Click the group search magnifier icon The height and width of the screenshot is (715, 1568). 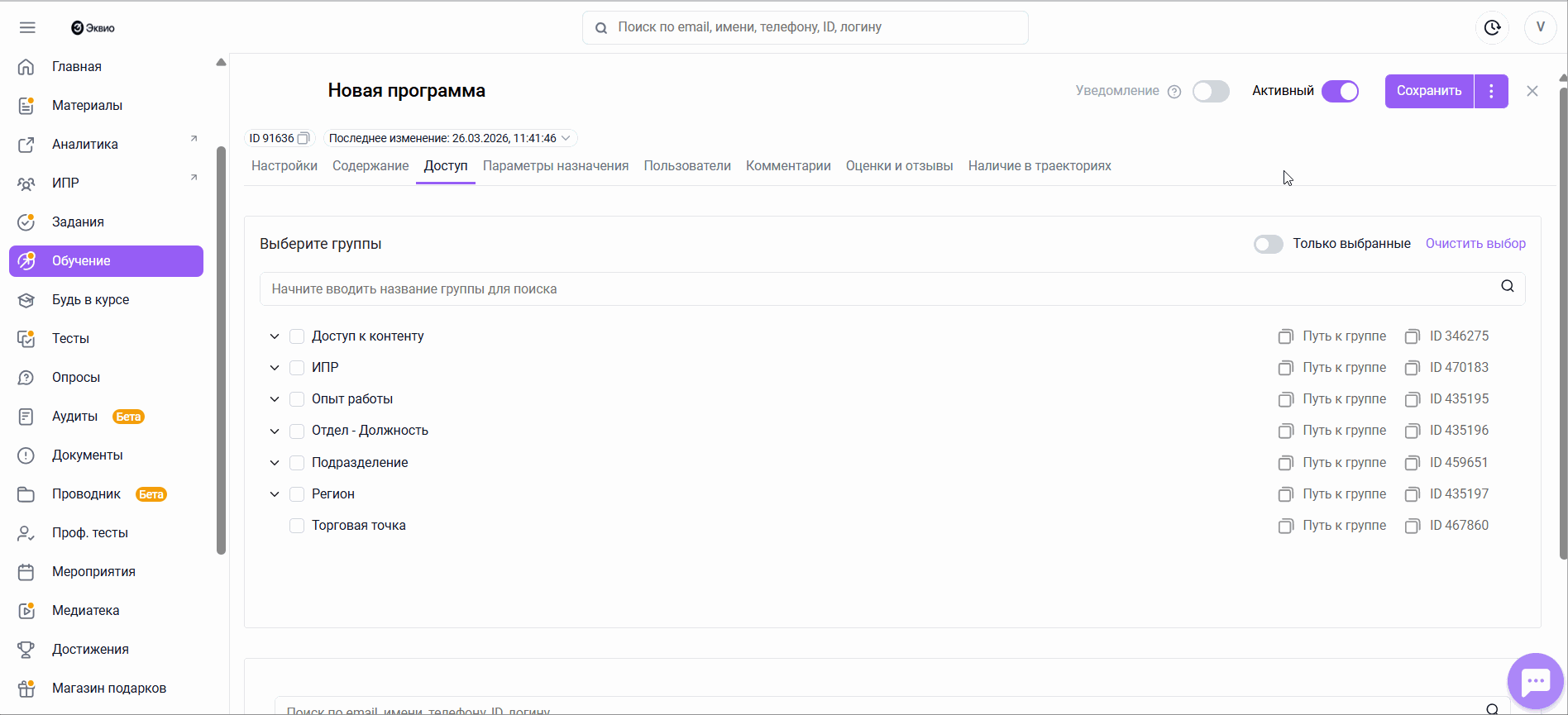click(1508, 286)
